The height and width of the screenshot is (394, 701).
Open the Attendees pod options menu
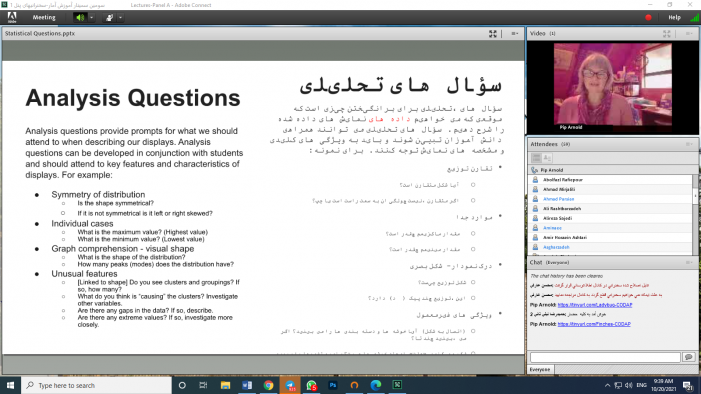pos(689,144)
